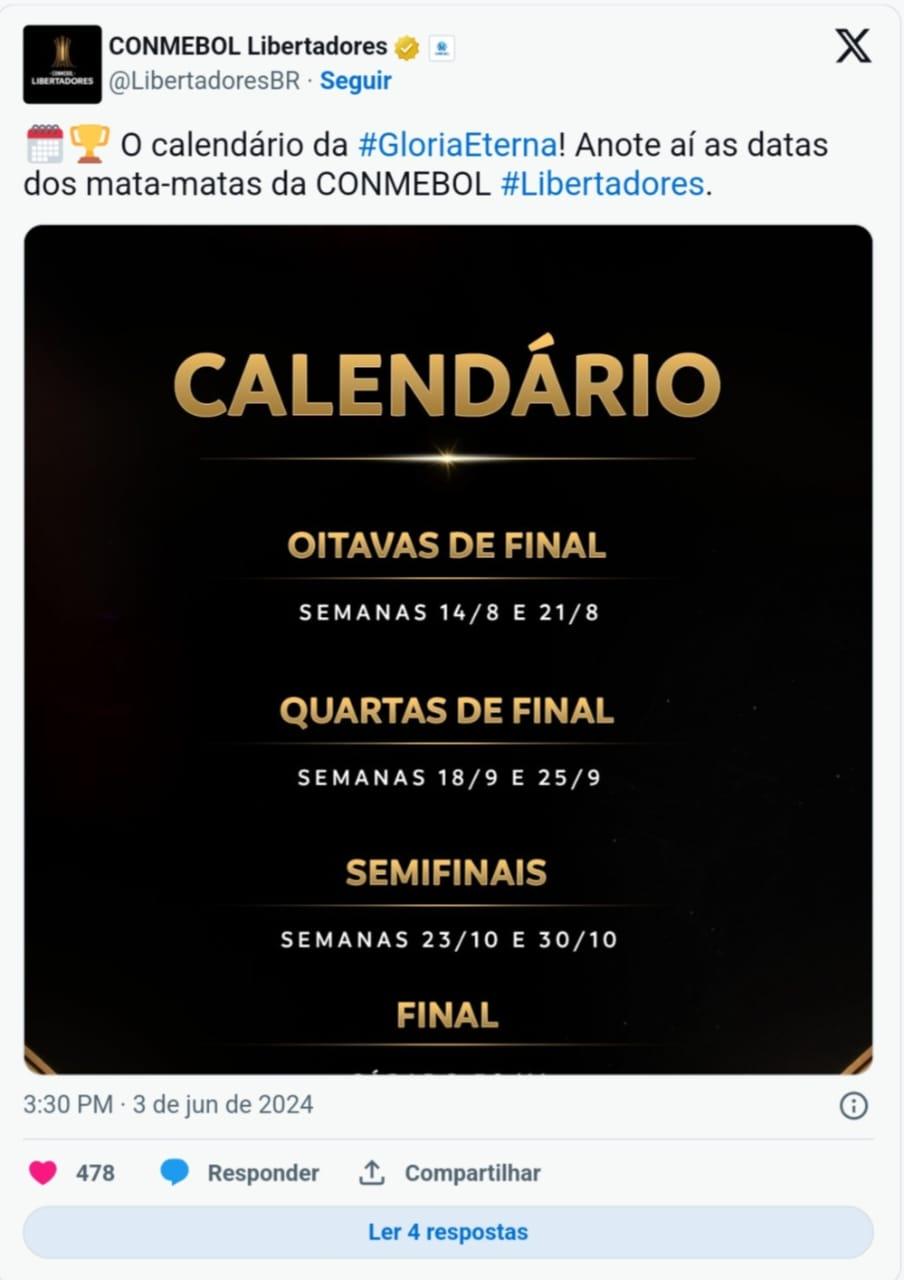This screenshot has height=1280, width=904.
Task: Click the blue reply bubble icon
Action: 175,1172
